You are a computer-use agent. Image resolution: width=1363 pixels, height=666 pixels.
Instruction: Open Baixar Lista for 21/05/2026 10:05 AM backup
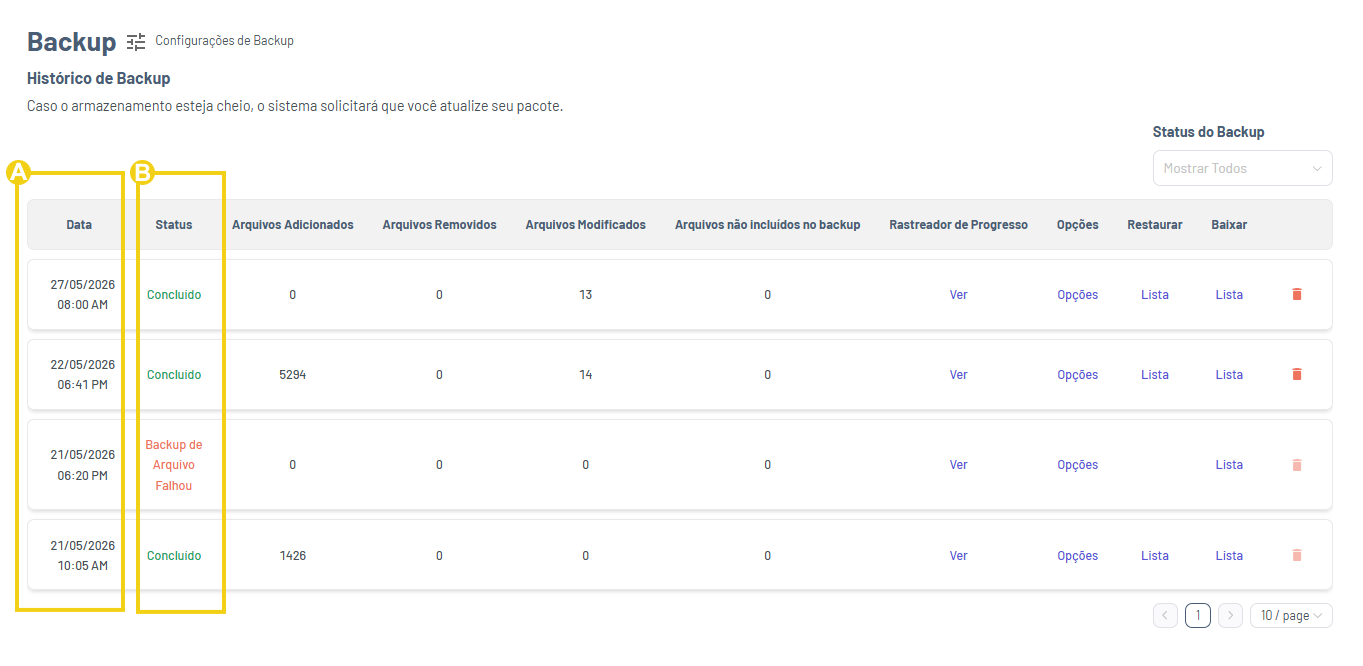coord(1229,556)
